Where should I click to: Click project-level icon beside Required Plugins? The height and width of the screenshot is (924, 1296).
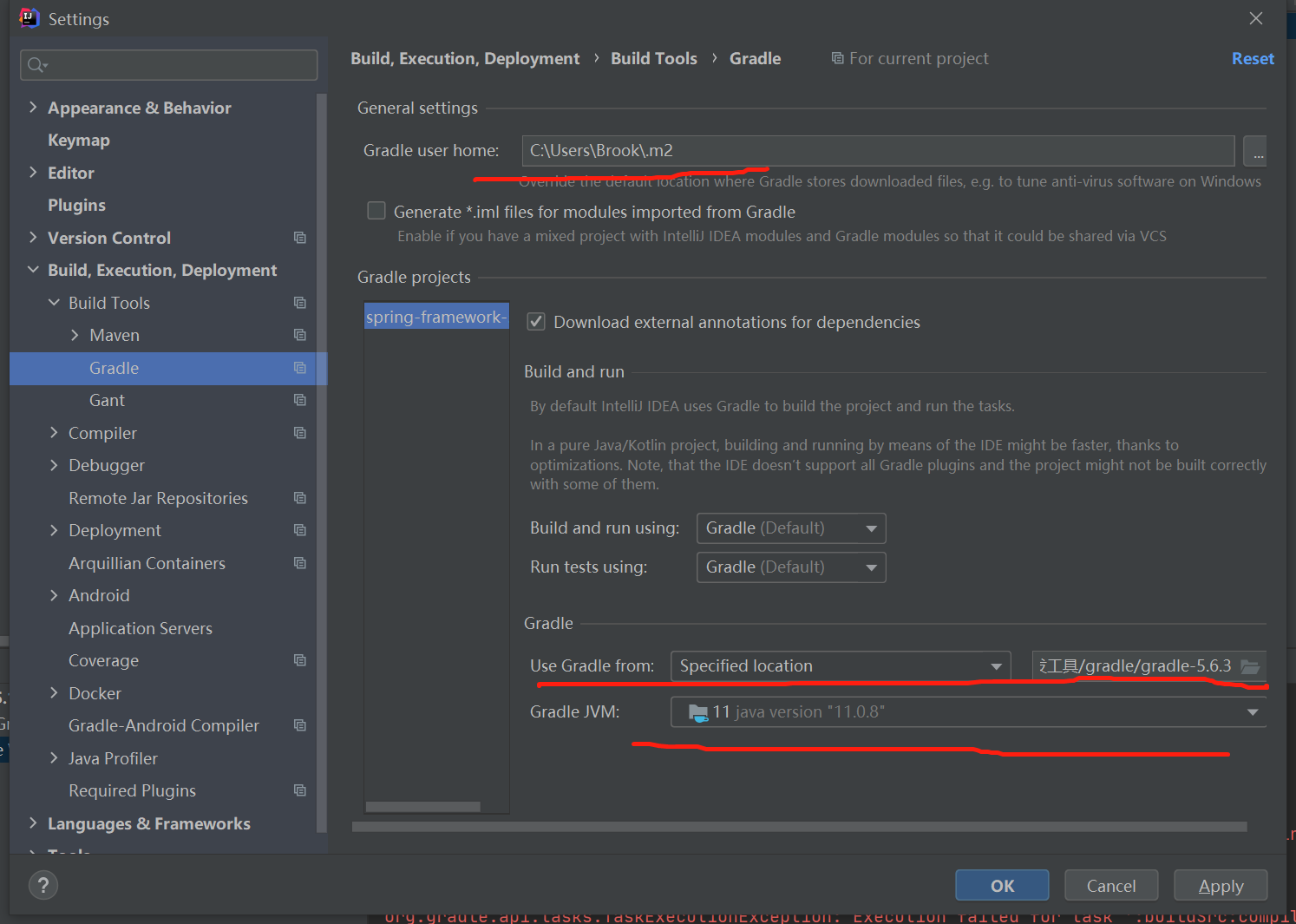300,790
